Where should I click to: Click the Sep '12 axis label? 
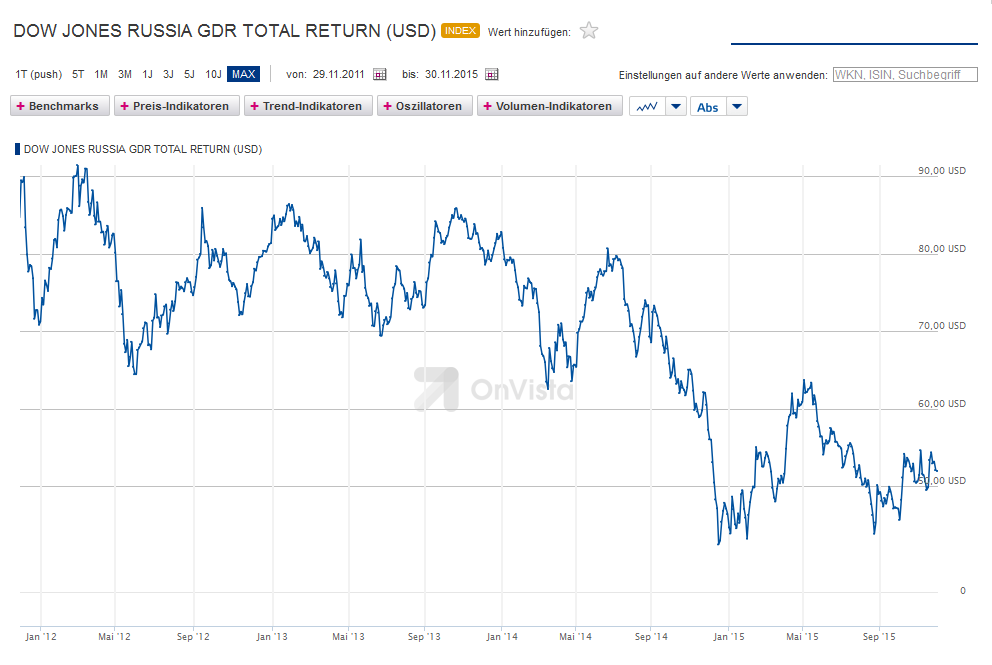[x=193, y=637]
